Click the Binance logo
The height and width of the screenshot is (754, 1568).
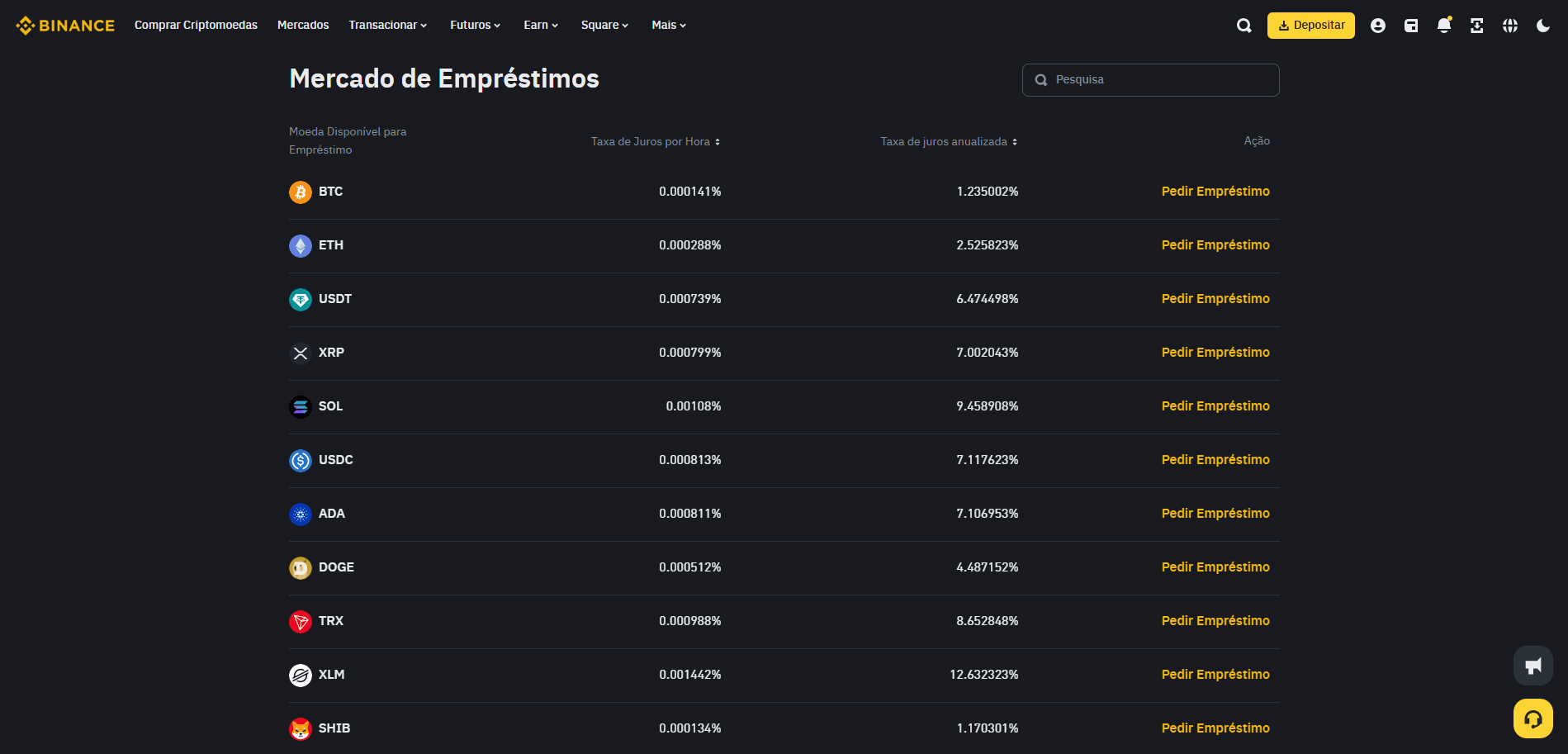(65, 26)
